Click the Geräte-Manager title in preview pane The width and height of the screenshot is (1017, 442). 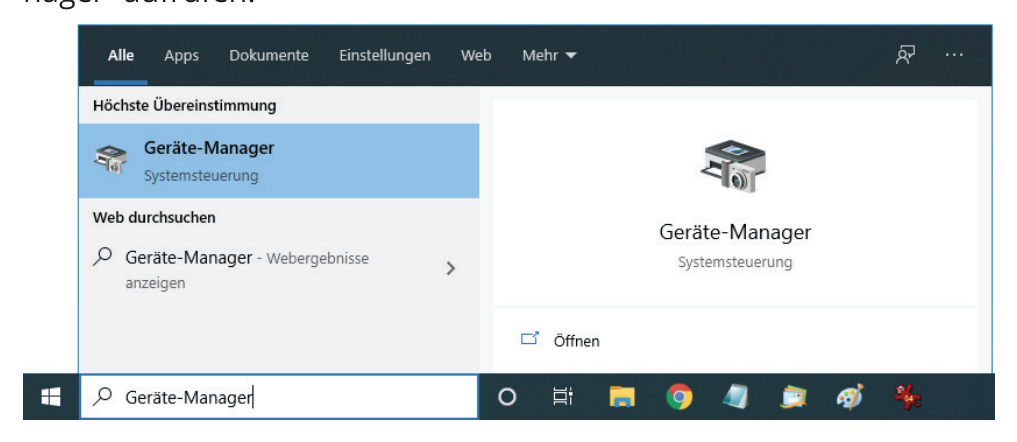pyautogui.click(x=735, y=232)
